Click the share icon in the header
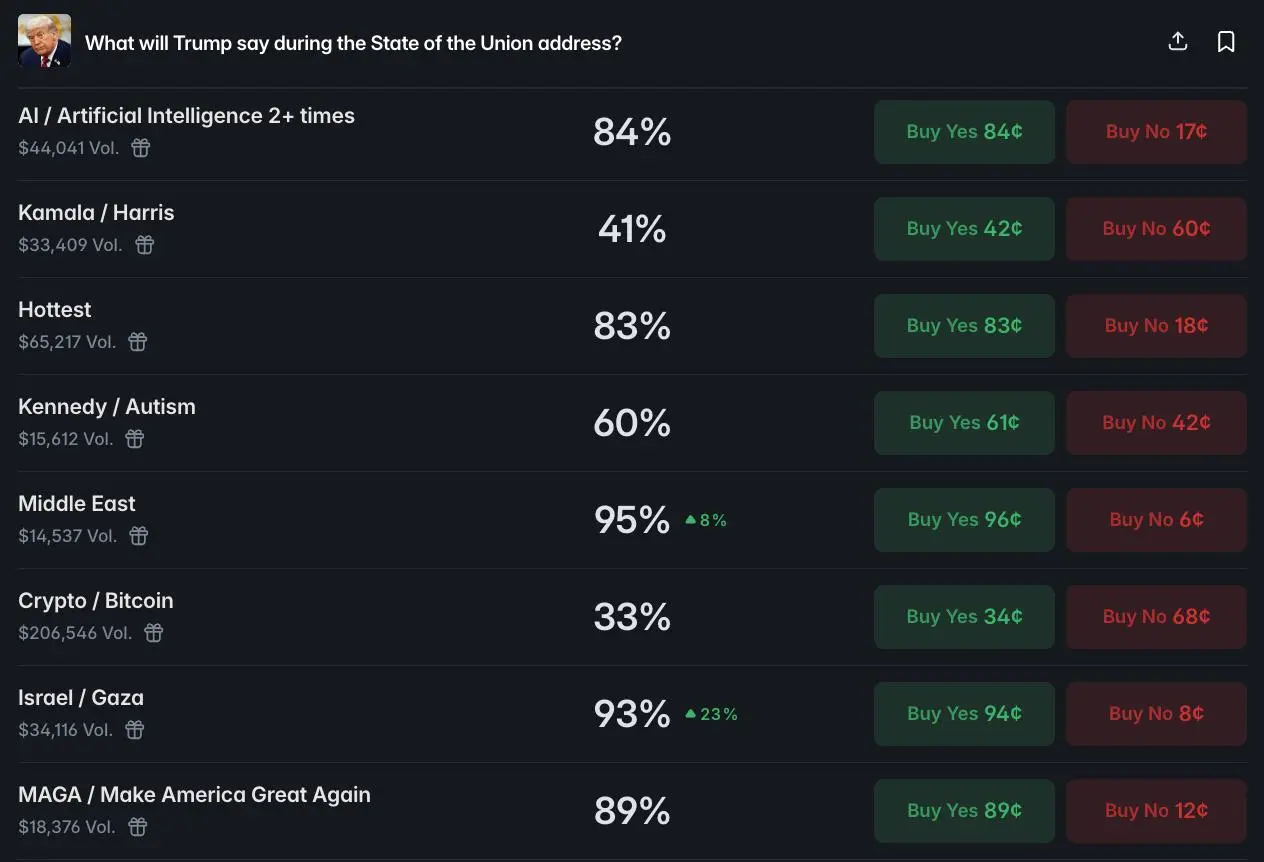This screenshot has height=862, width=1264. click(x=1178, y=42)
